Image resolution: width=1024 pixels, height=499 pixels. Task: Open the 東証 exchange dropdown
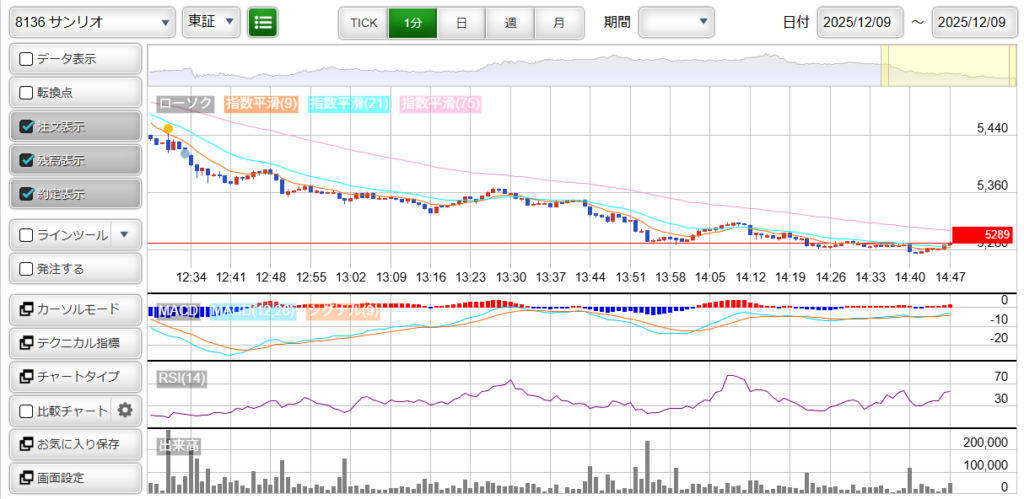click(x=211, y=22)
